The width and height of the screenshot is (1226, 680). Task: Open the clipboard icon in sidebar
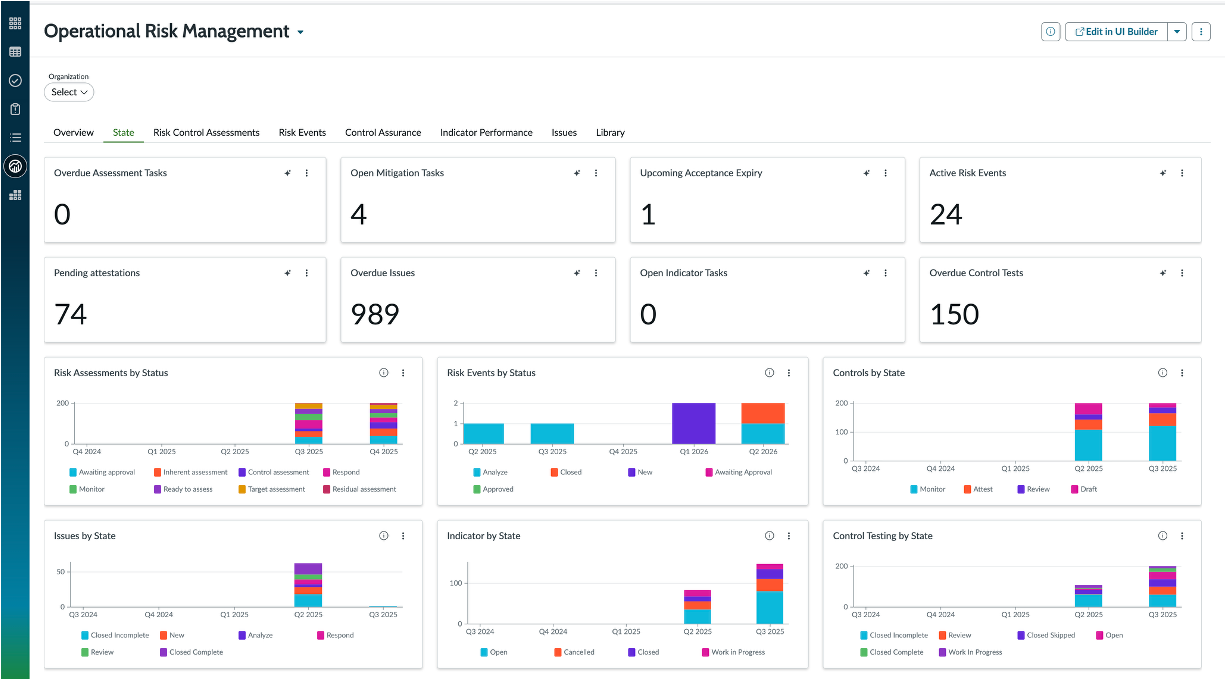pos(15,109)
